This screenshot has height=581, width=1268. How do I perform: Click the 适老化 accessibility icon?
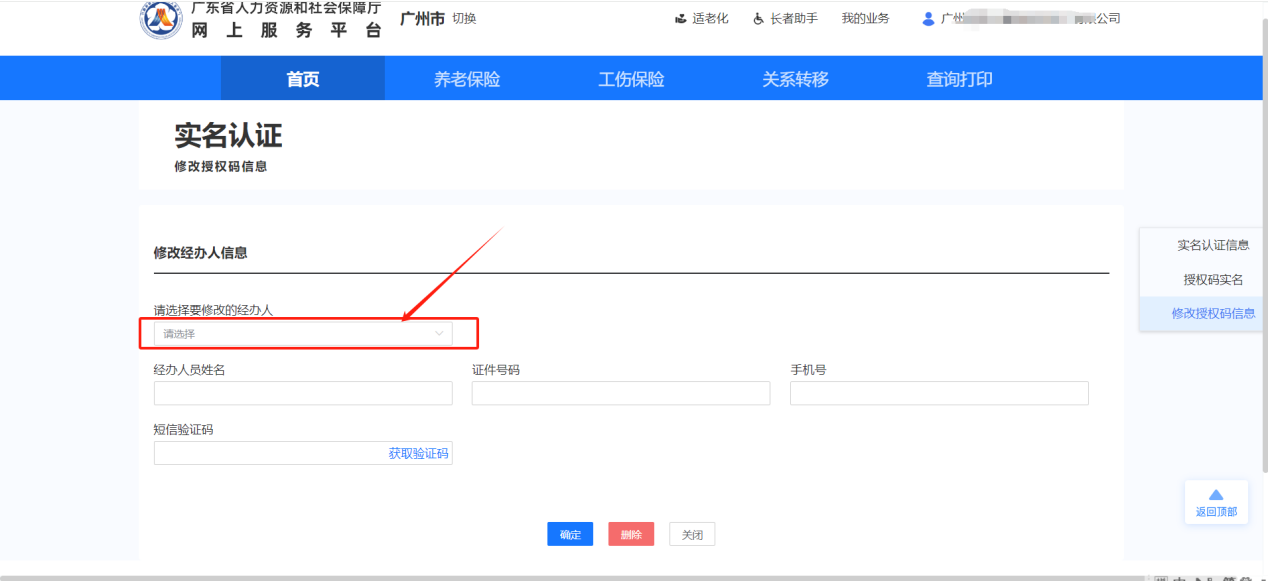coord(682,19)
